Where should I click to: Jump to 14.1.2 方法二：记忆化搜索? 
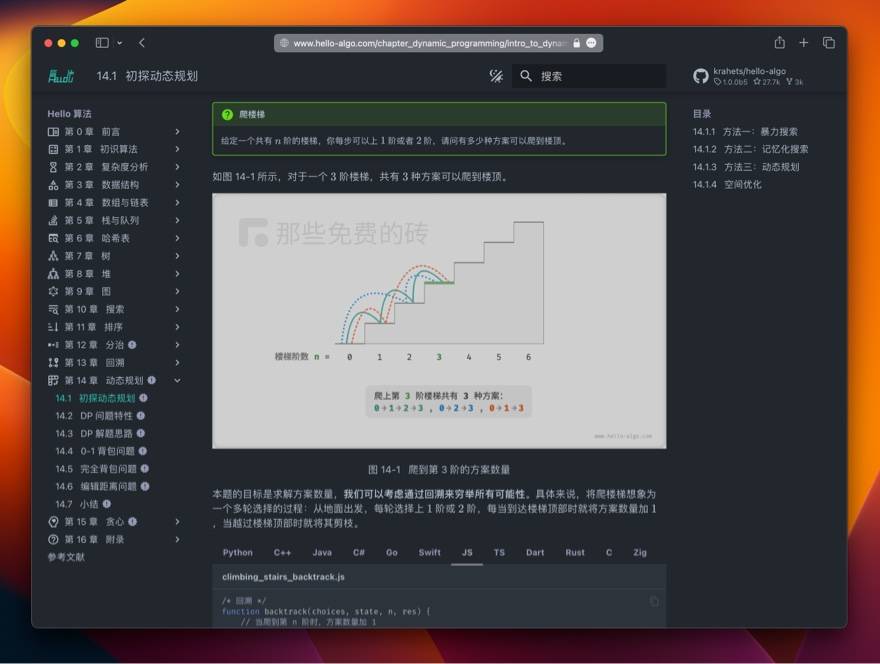[750, 149]
